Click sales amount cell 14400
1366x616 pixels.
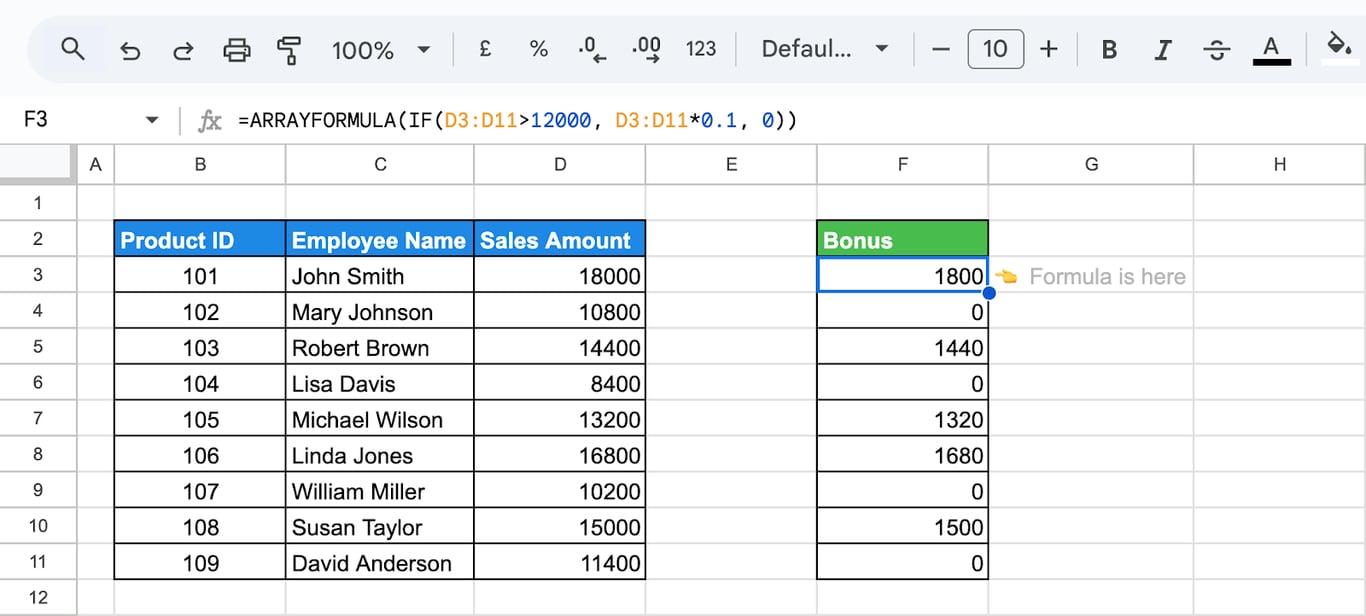pyautogui.click(x=560, y=347)
